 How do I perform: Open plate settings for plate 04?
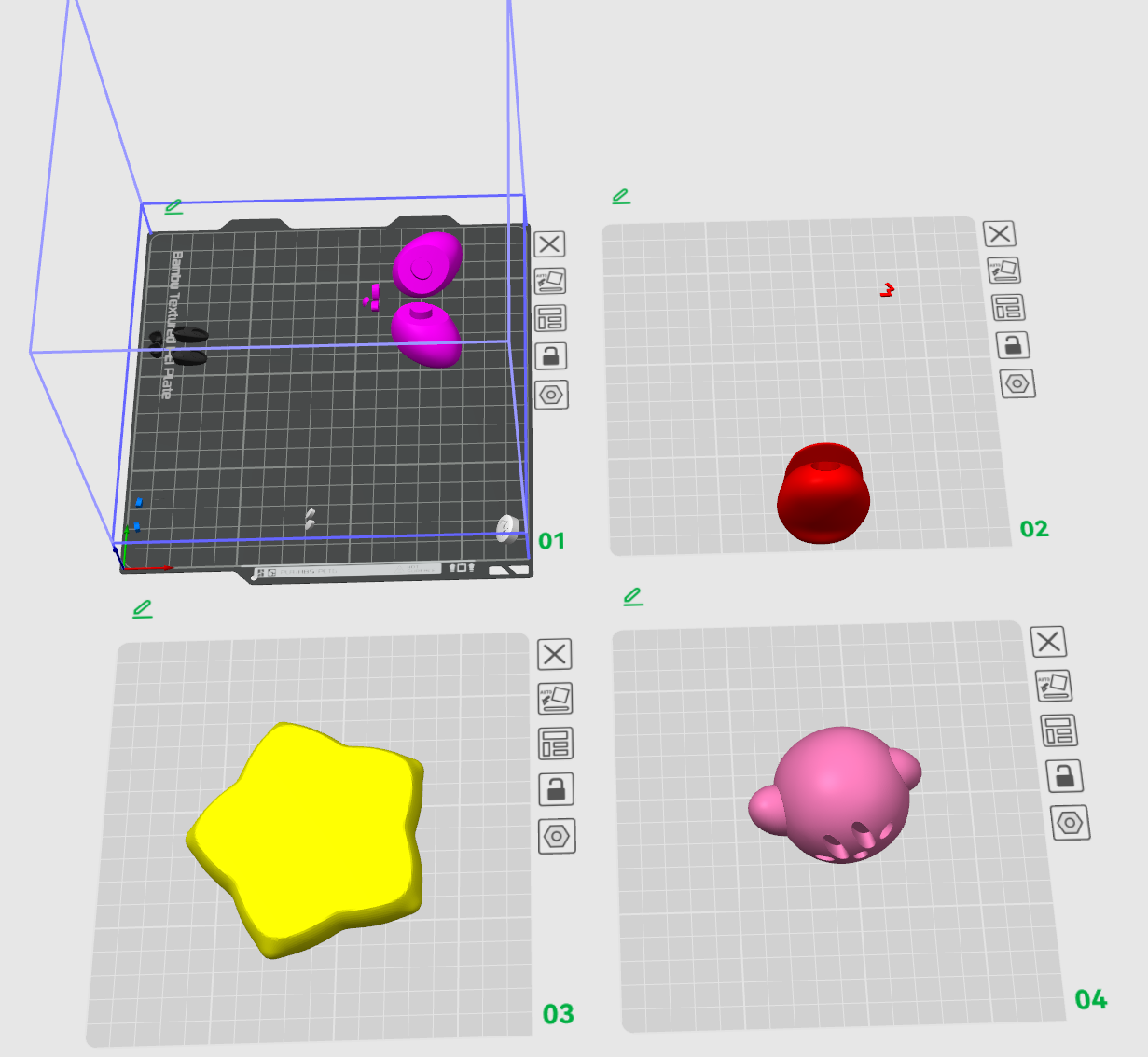point(1071,823)
